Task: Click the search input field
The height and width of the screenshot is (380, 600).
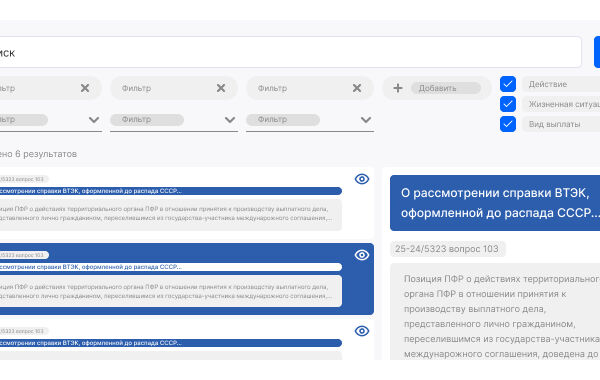Action: pyautogui.click(x=290, y=52)
